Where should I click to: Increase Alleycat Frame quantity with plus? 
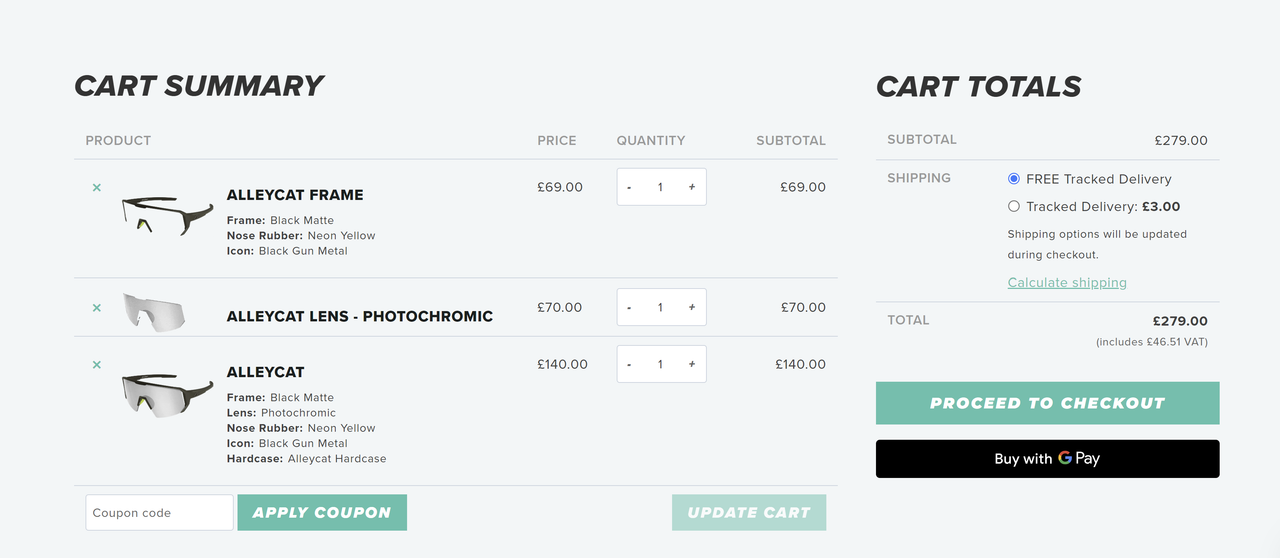point(691,187)
